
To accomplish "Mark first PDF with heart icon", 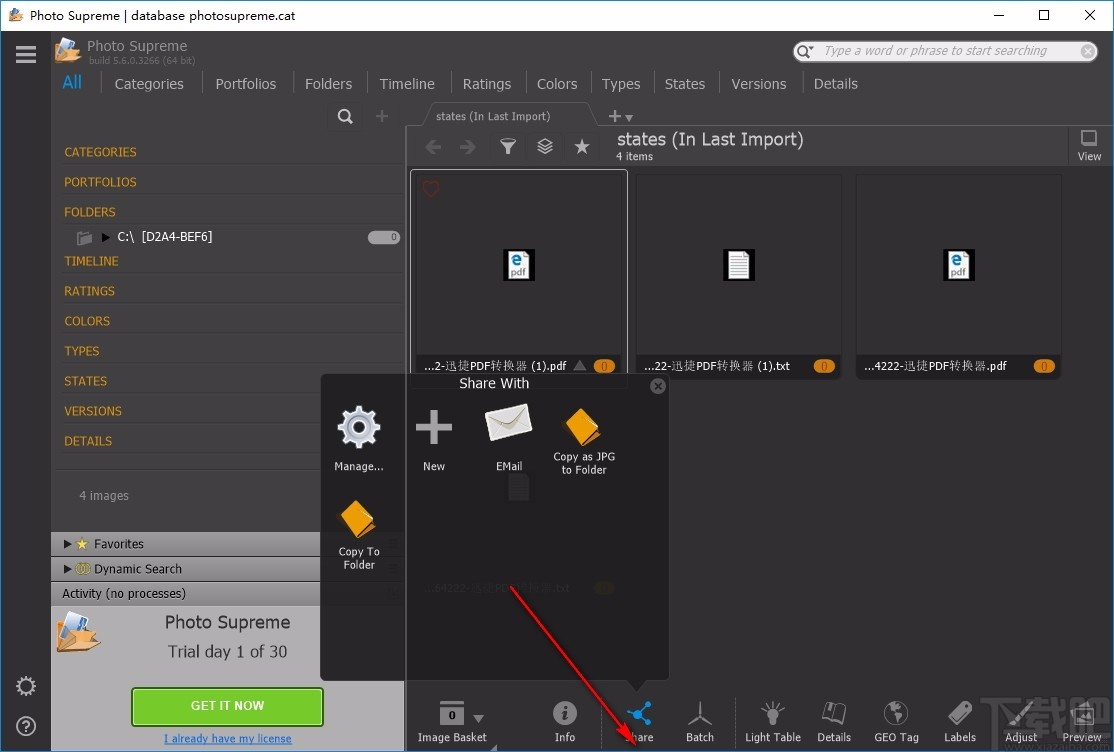I will (x=431, y=188).
